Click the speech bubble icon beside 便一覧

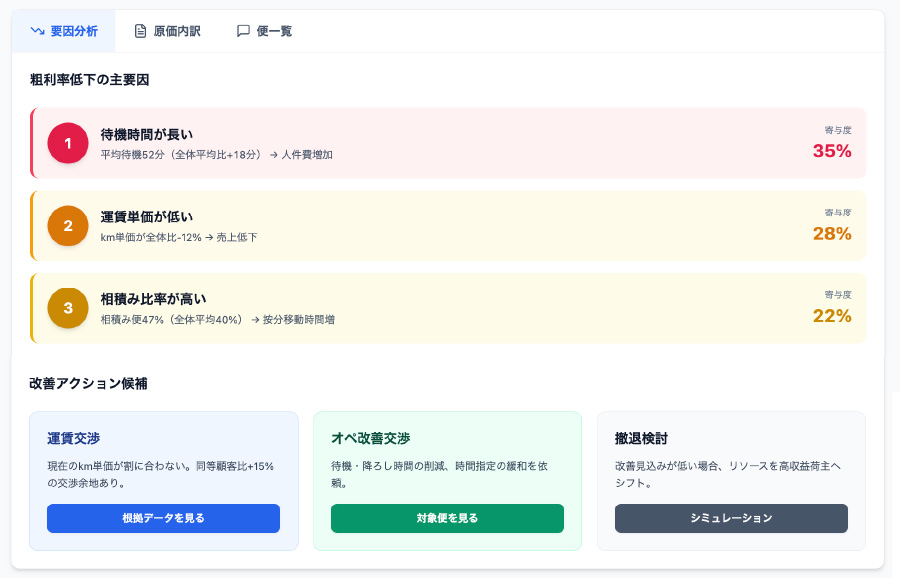tap(243, 31)
